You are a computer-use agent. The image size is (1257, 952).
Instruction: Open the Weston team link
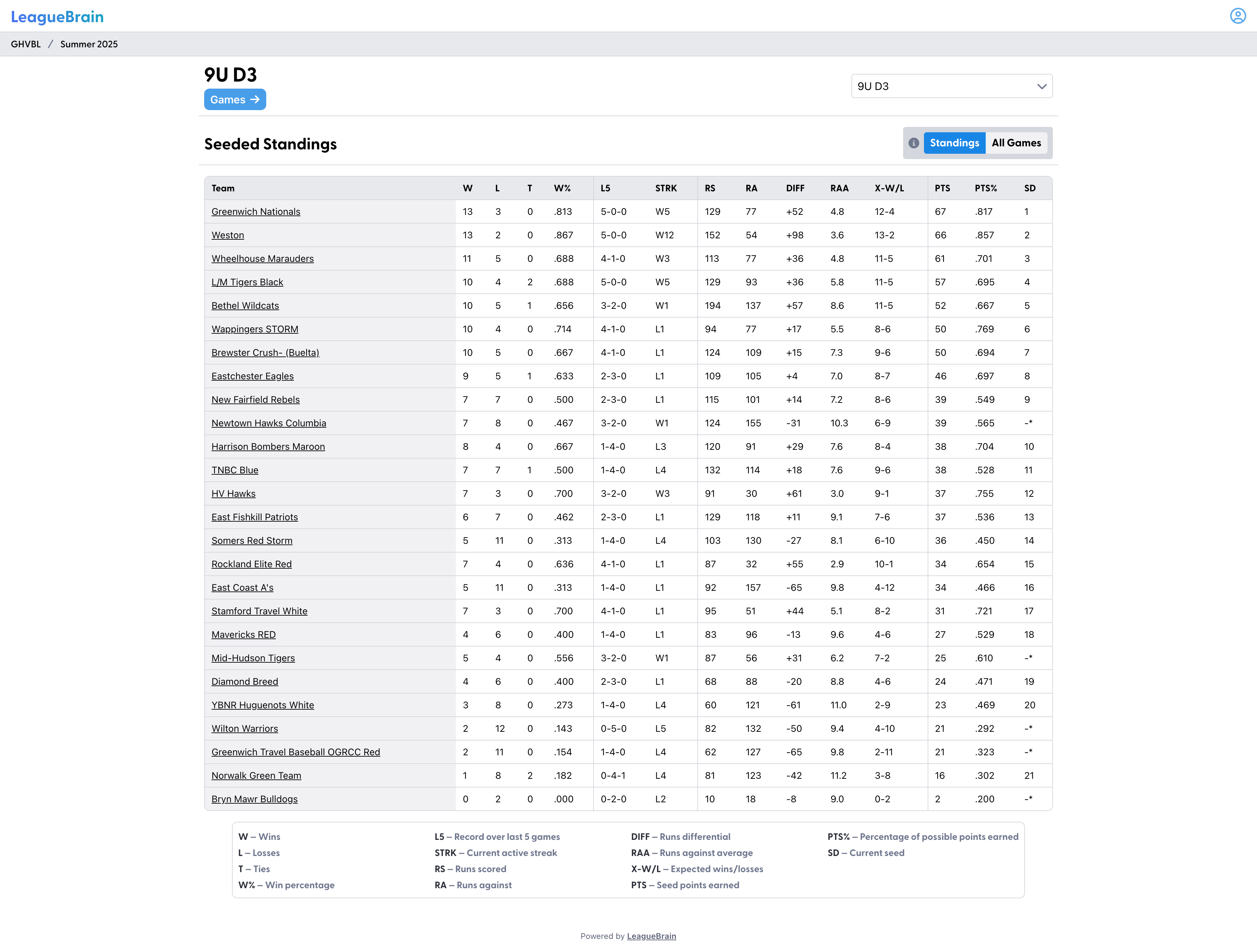227,235
